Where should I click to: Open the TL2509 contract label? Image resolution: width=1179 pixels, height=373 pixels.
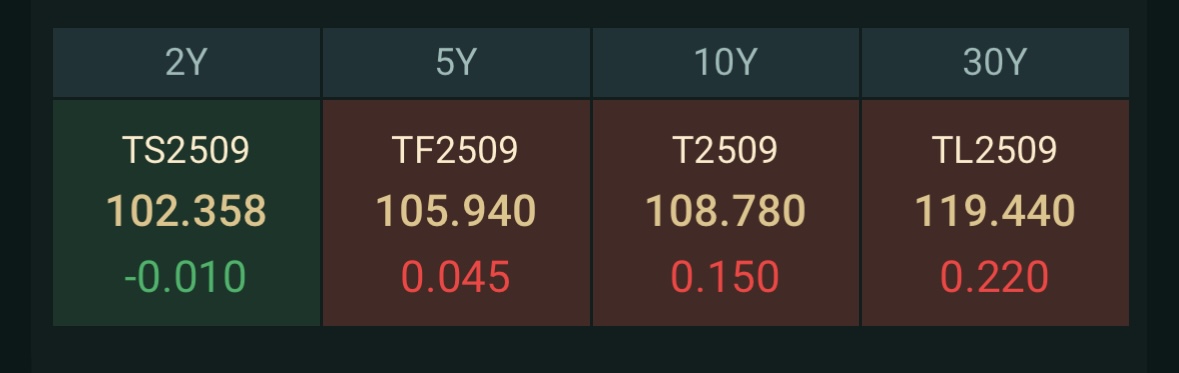tap(995, 150)
